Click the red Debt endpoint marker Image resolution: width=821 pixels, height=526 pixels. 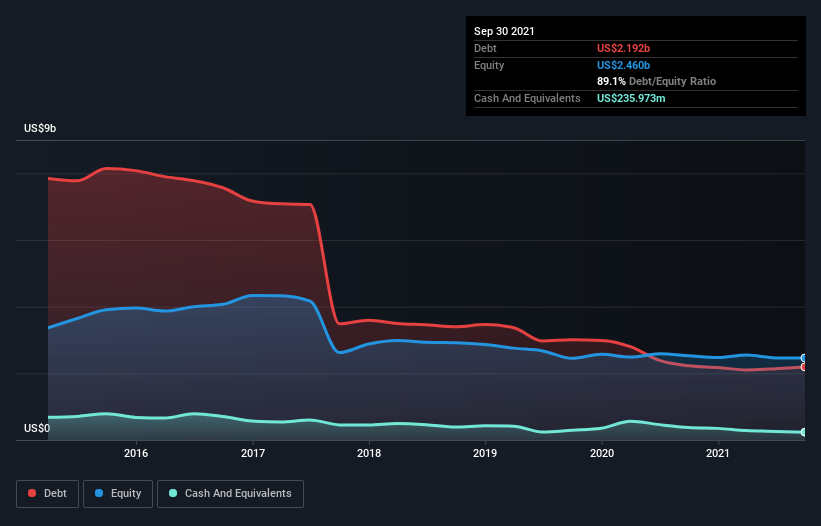[804, 367]
